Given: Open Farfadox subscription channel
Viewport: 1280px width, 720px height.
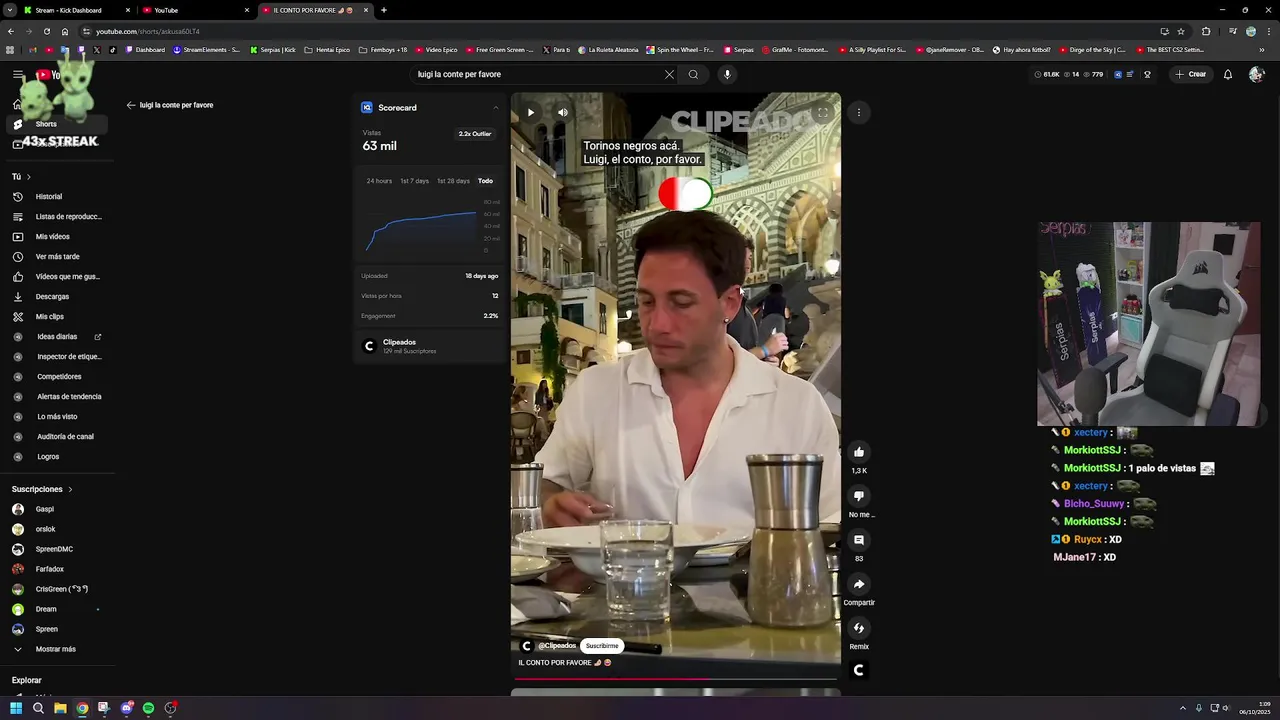Looking at the screenshot, I should click(57, 569).
